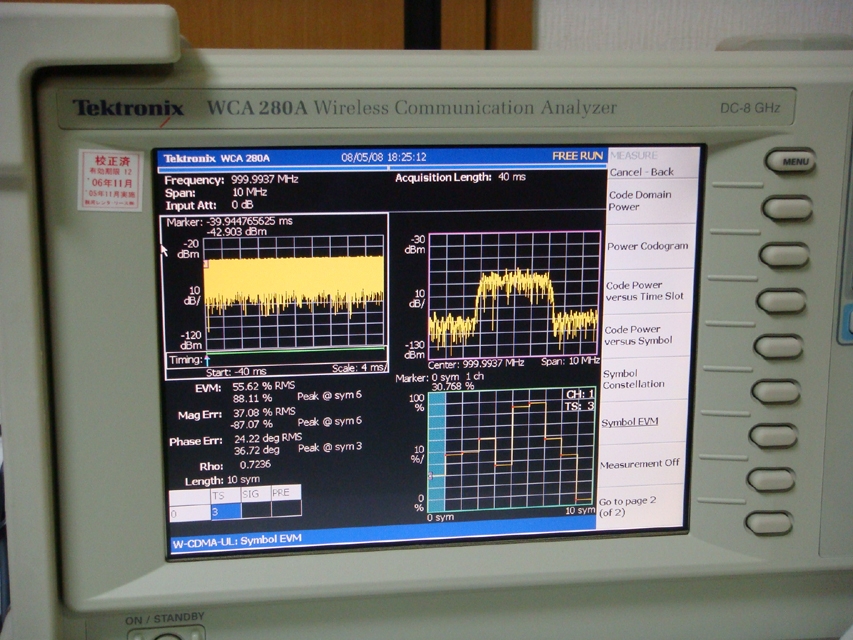Viewport: 853px width, 640px height.
Task: Click the PRE column header in the table
Action: [x=286, y=493]
